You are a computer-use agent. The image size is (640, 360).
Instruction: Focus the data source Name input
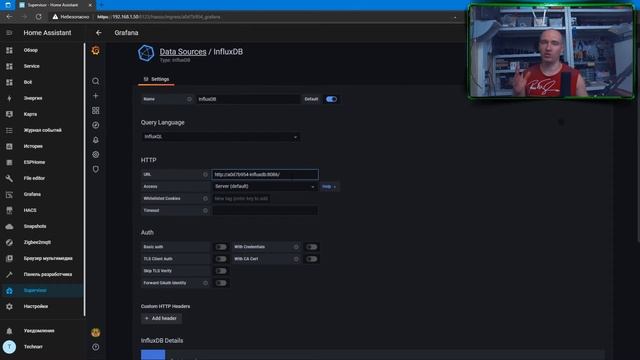pos(248,99)
